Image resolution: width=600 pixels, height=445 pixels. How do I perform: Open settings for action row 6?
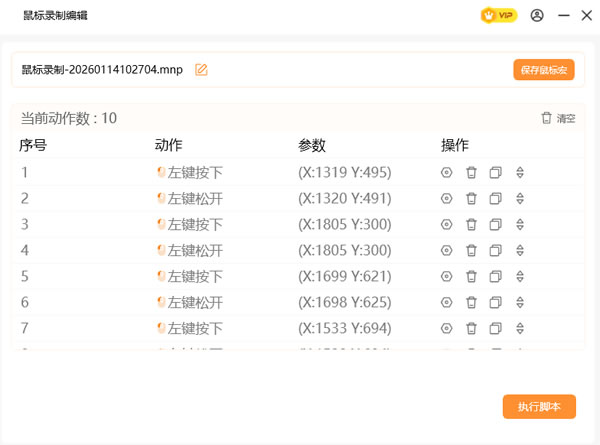446,302
